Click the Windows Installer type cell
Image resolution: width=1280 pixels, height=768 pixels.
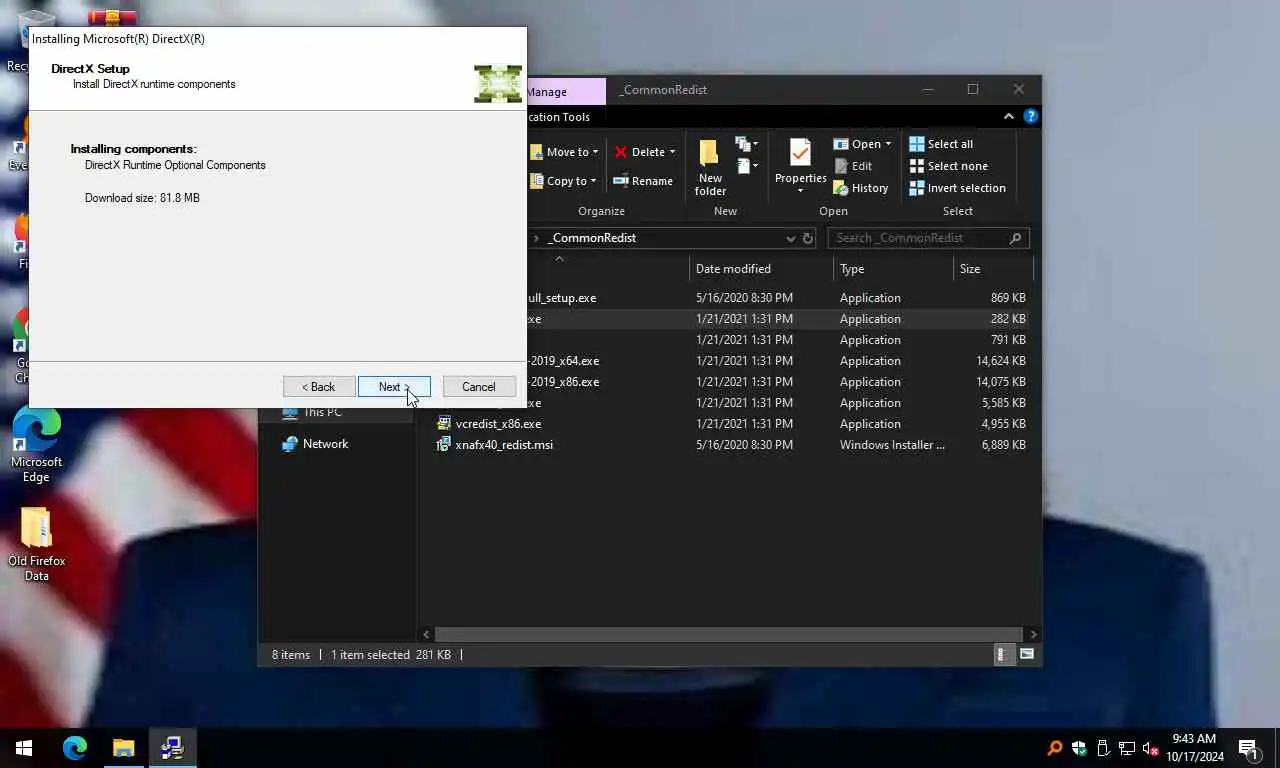click(x=892, y=445)
